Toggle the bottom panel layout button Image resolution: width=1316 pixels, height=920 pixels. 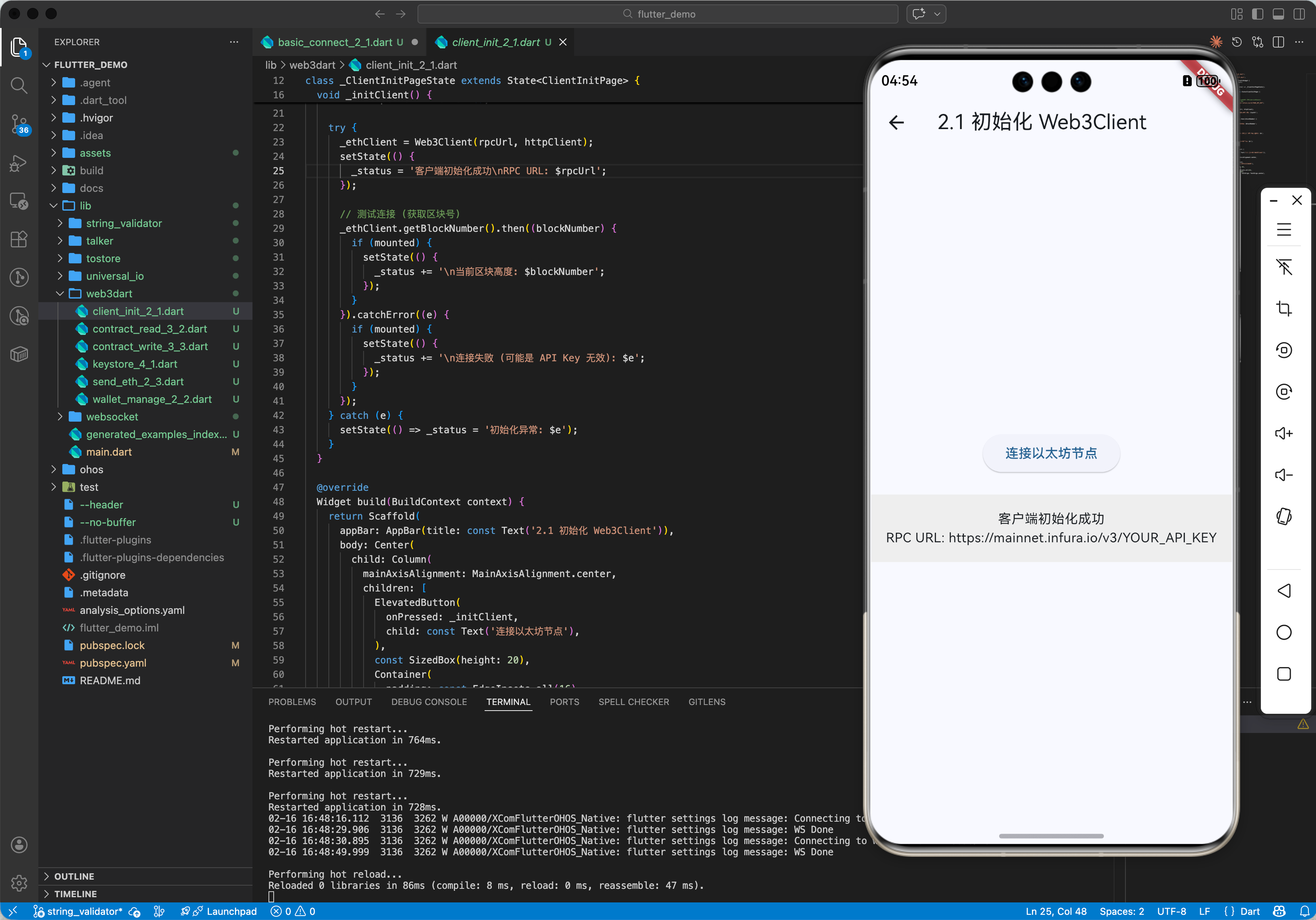coord(1278,14)
